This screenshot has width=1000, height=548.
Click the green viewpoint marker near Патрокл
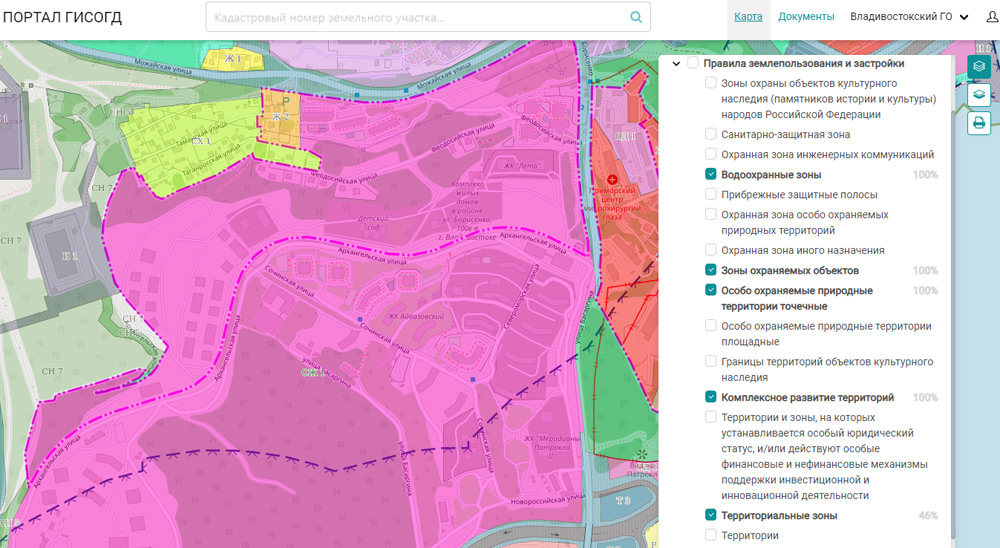[640, 456]
